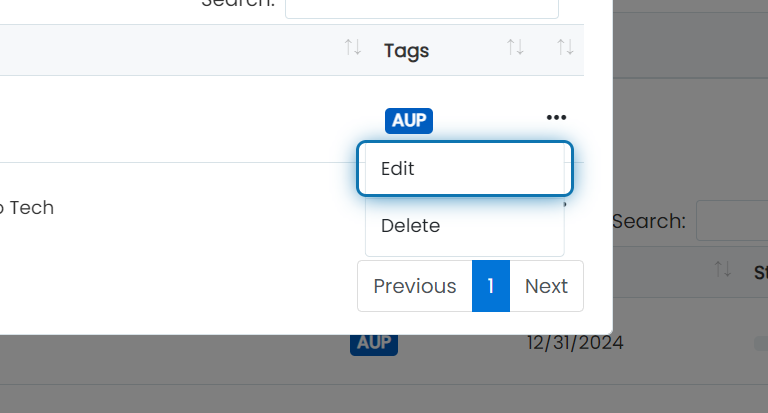This screenshot has width=768, height=413.
Task: Click sort arrows right of Tags header
Action: point(515,48)
